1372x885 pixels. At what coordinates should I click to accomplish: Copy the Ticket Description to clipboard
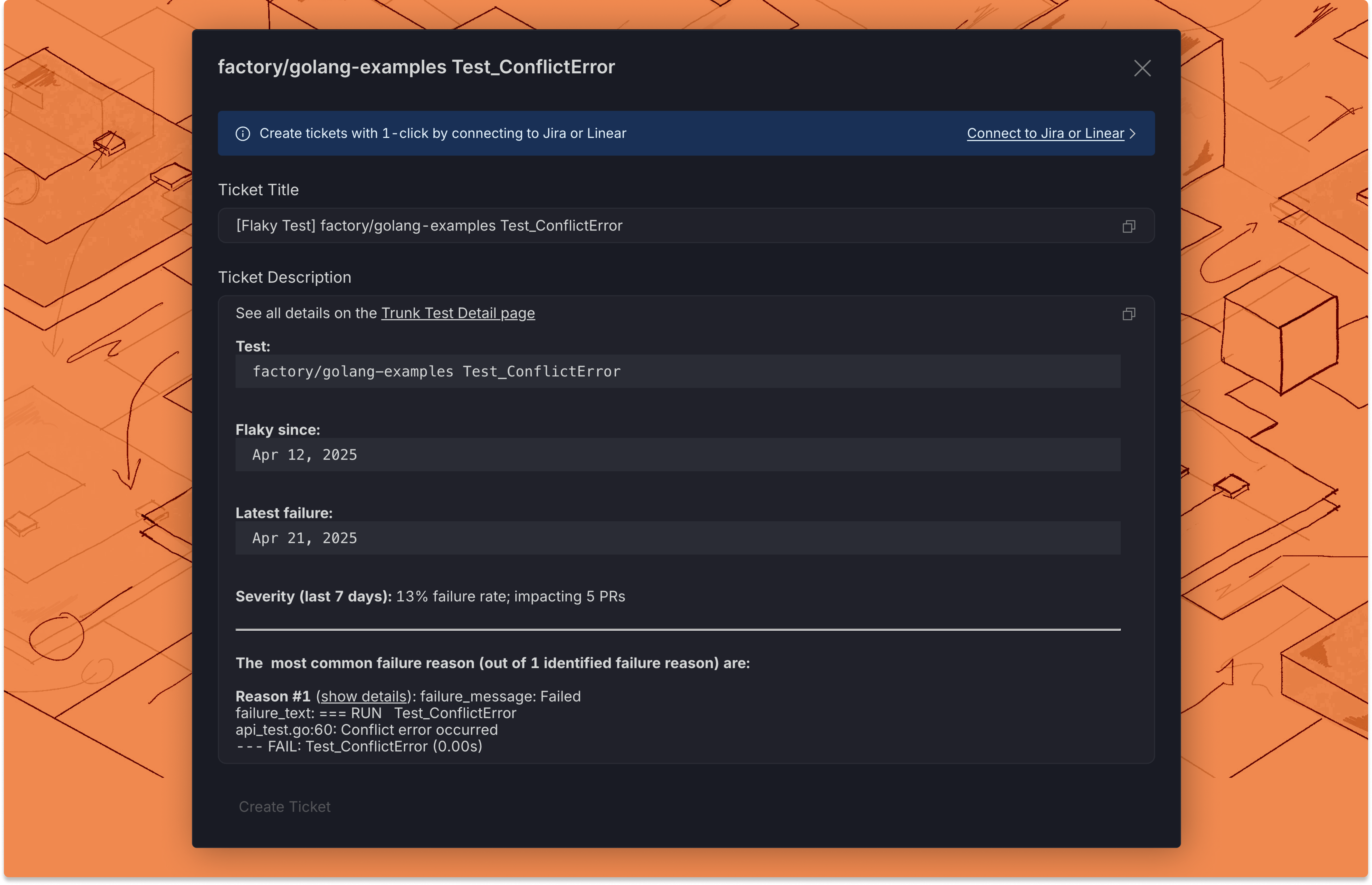(x=1128, y=314)
